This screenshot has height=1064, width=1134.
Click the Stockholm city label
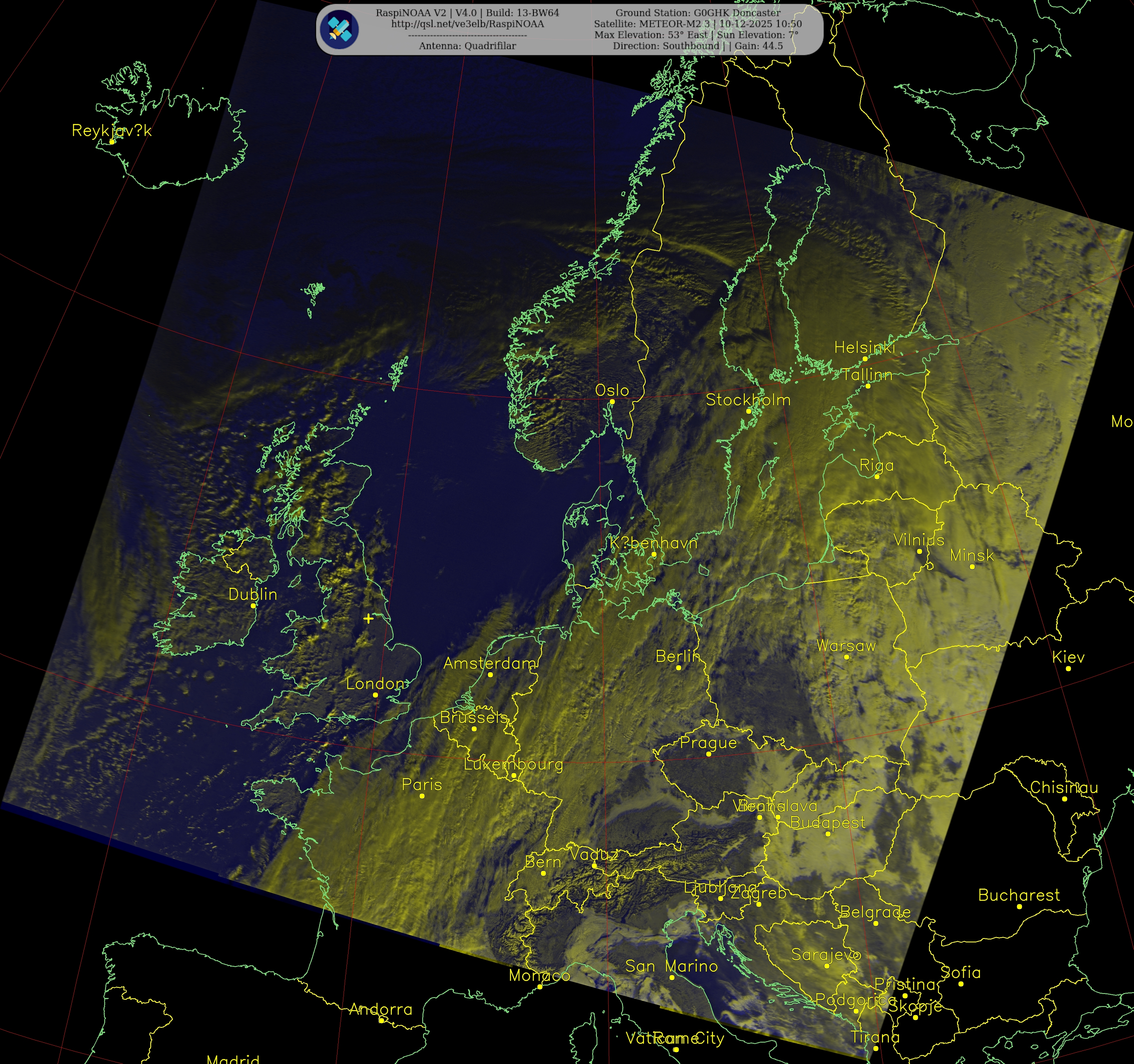tap(748, 400)
